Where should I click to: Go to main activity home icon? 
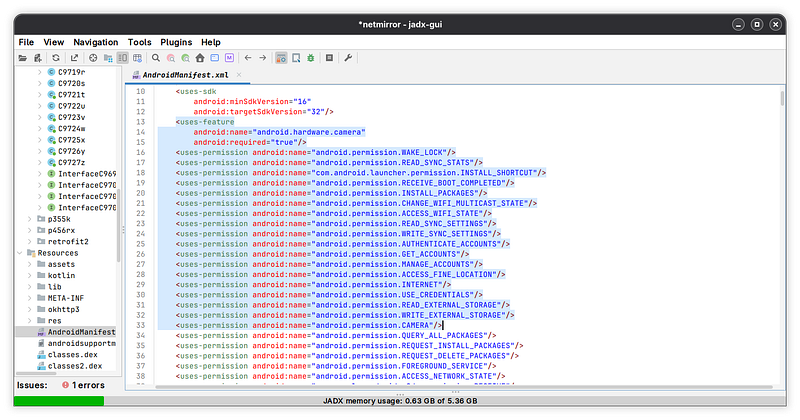coord(200,58)
